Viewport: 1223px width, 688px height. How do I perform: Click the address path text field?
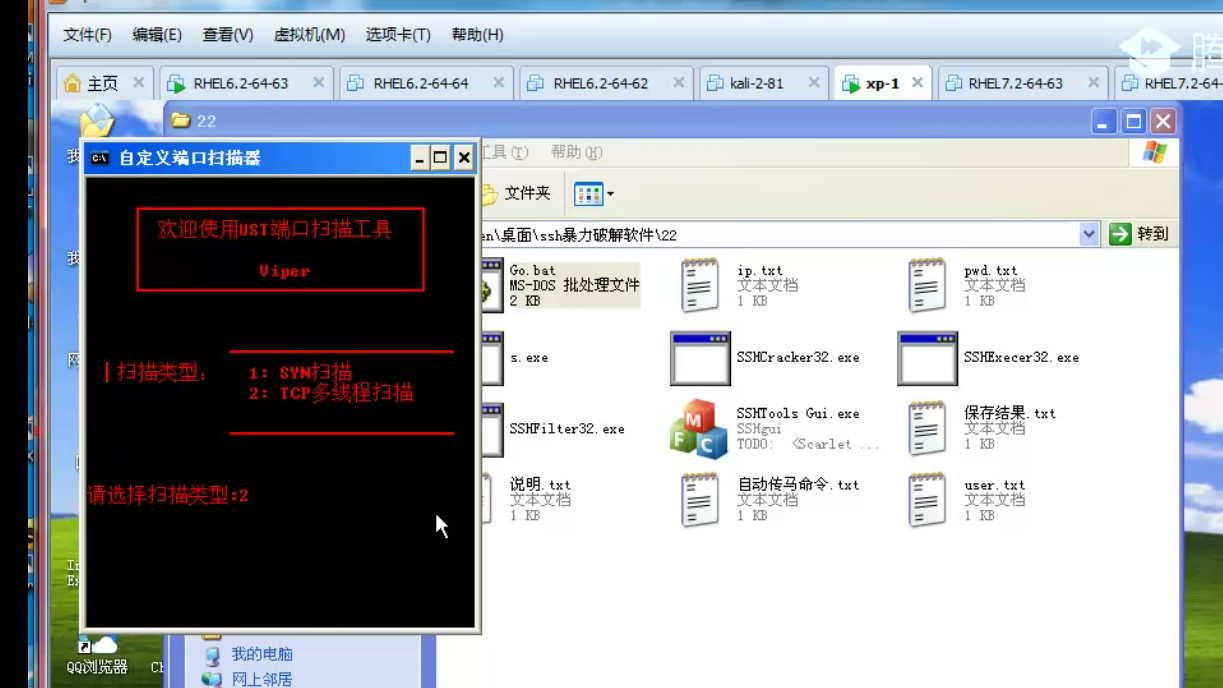780,235
